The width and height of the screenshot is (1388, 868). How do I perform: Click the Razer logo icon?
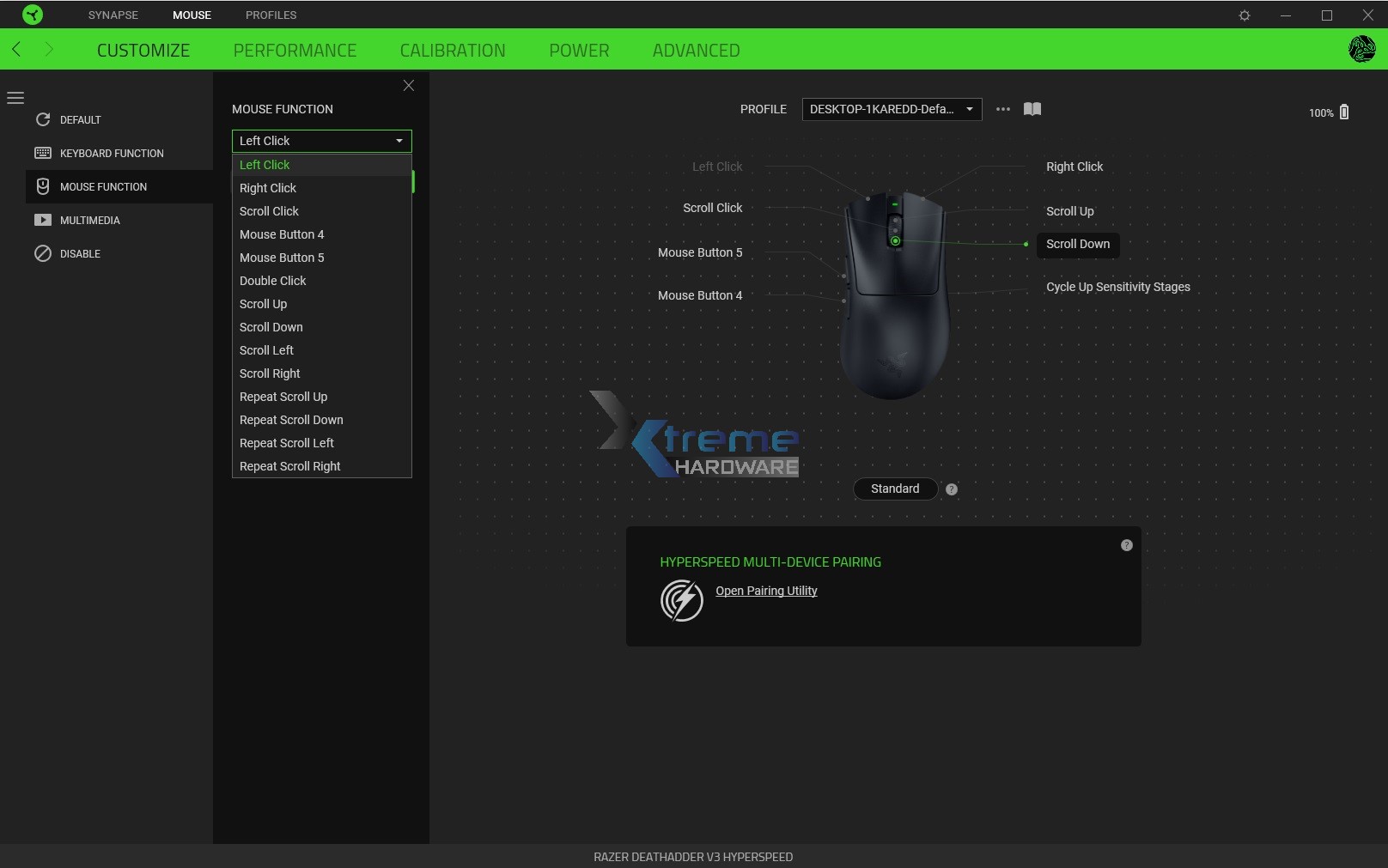click(x=33, y=14)
